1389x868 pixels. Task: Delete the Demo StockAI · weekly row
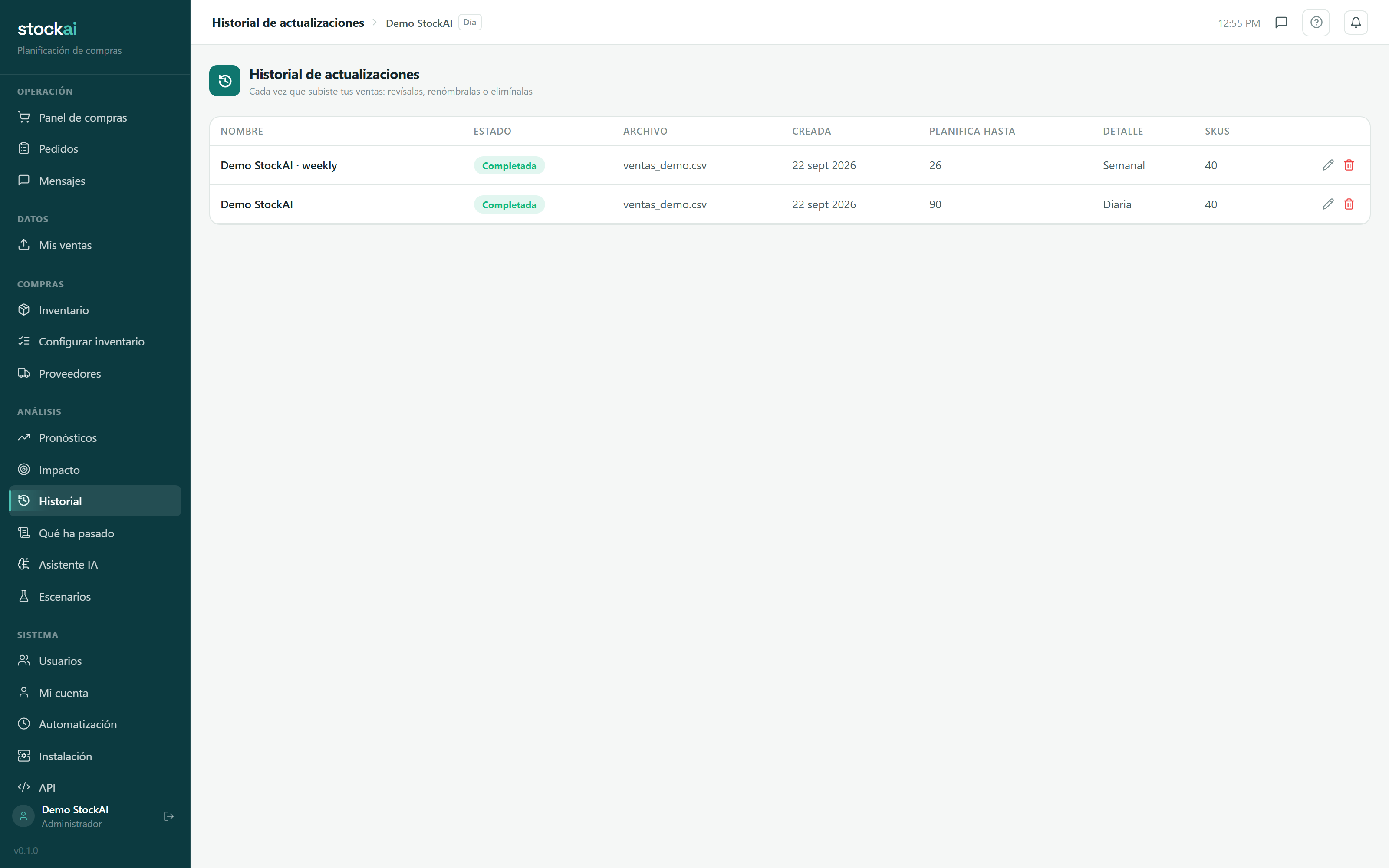(1349, 165)
